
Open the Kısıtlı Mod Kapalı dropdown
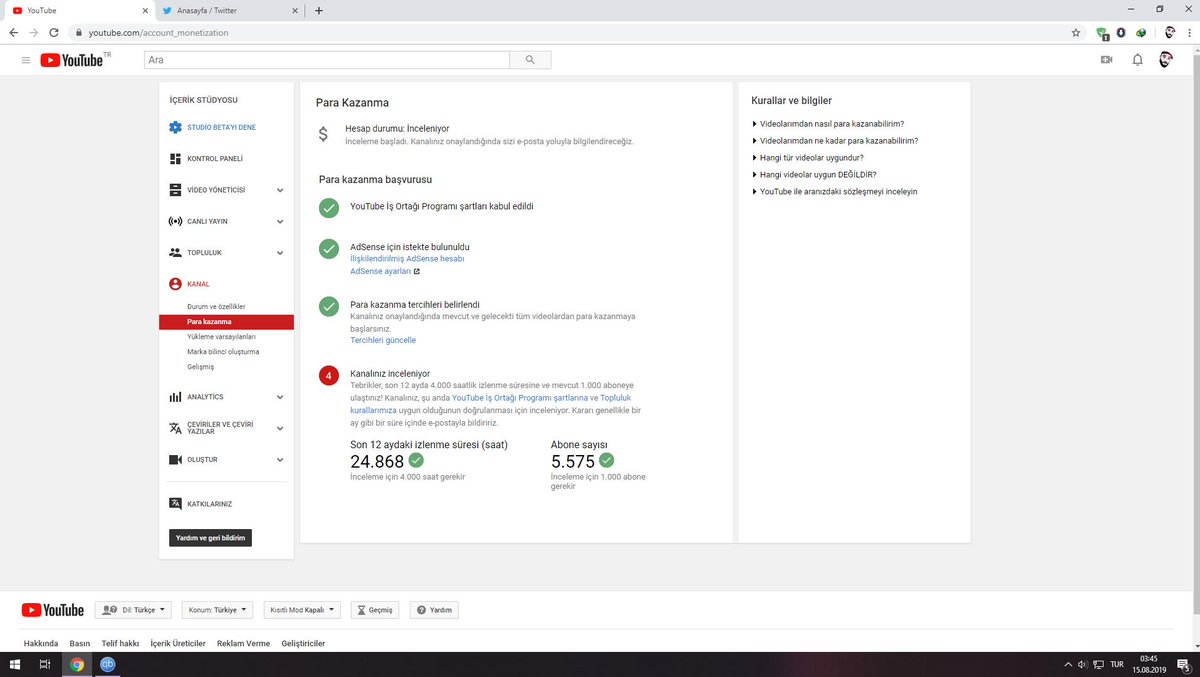(303, 610)
